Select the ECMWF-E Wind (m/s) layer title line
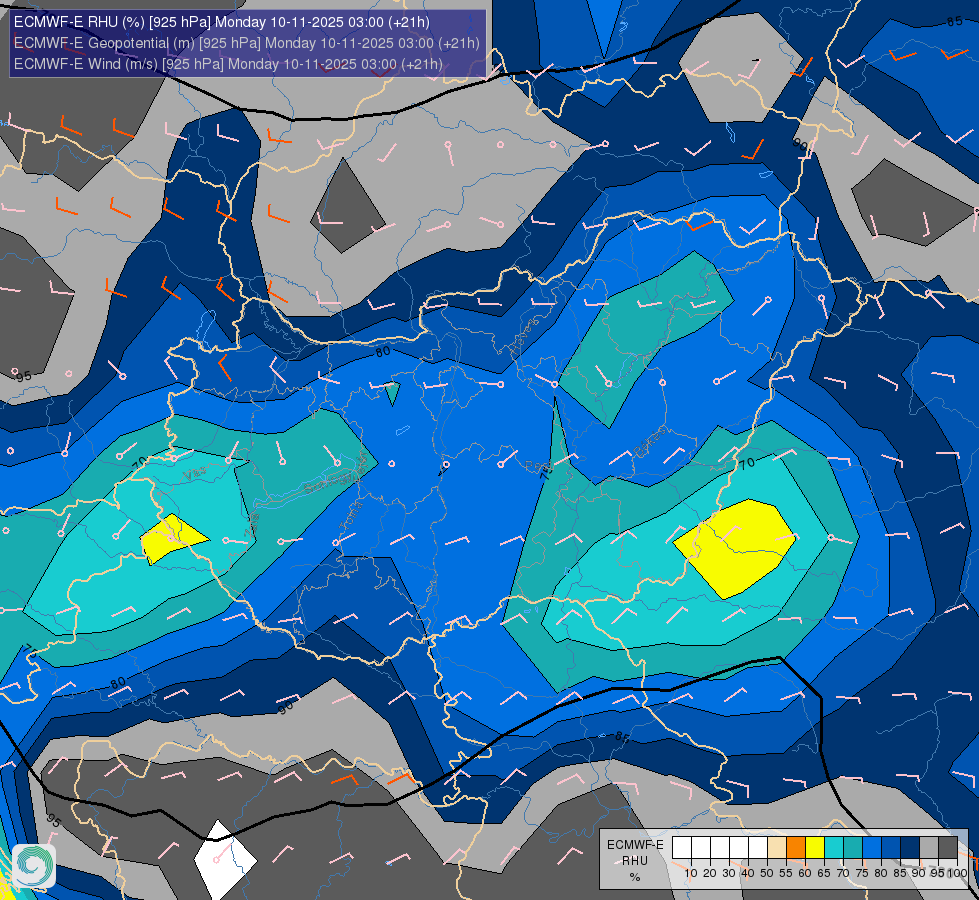 click(x=228, y=64)
